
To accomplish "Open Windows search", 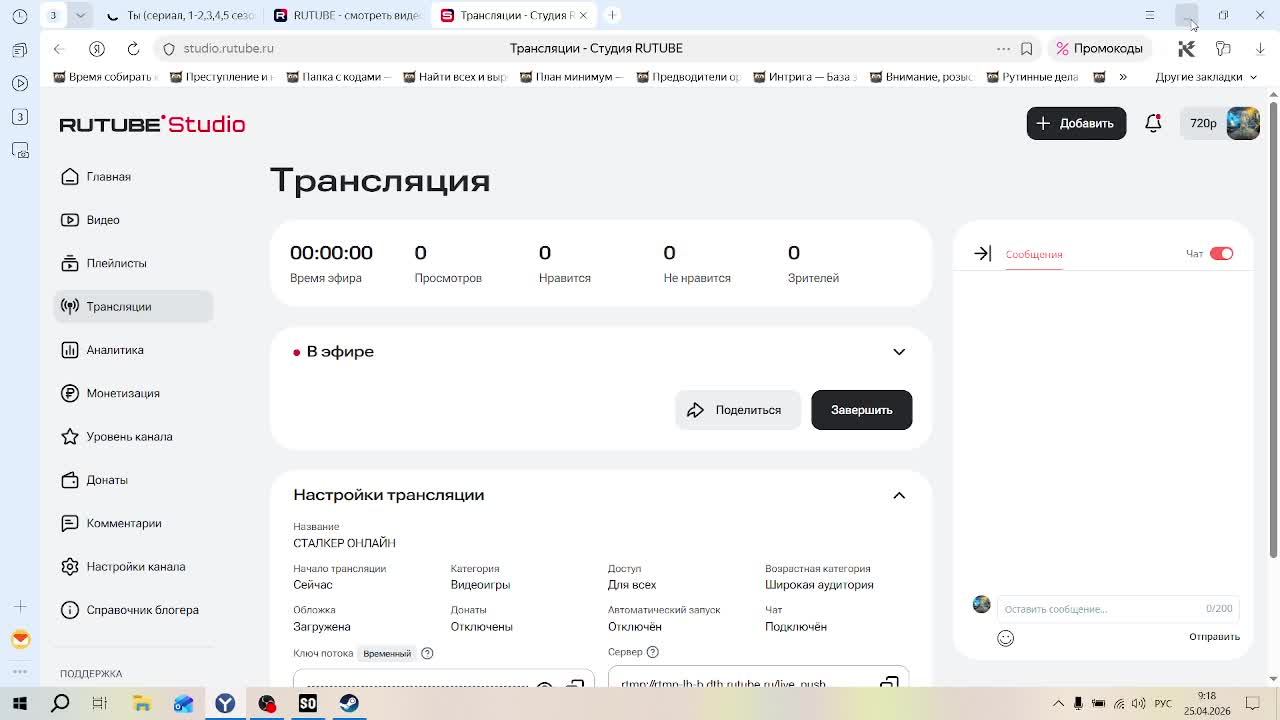I will coord(60,703).
